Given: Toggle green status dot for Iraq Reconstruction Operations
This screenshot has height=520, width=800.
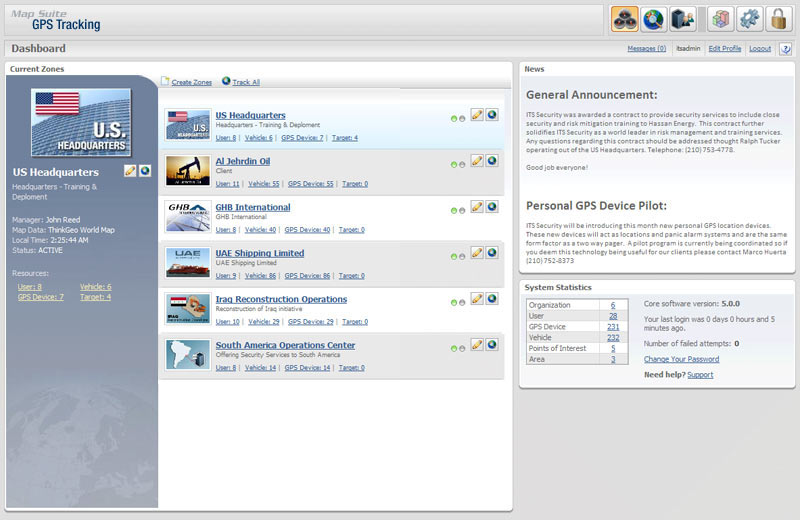Looking at the screenshot, I should point(454,302).
